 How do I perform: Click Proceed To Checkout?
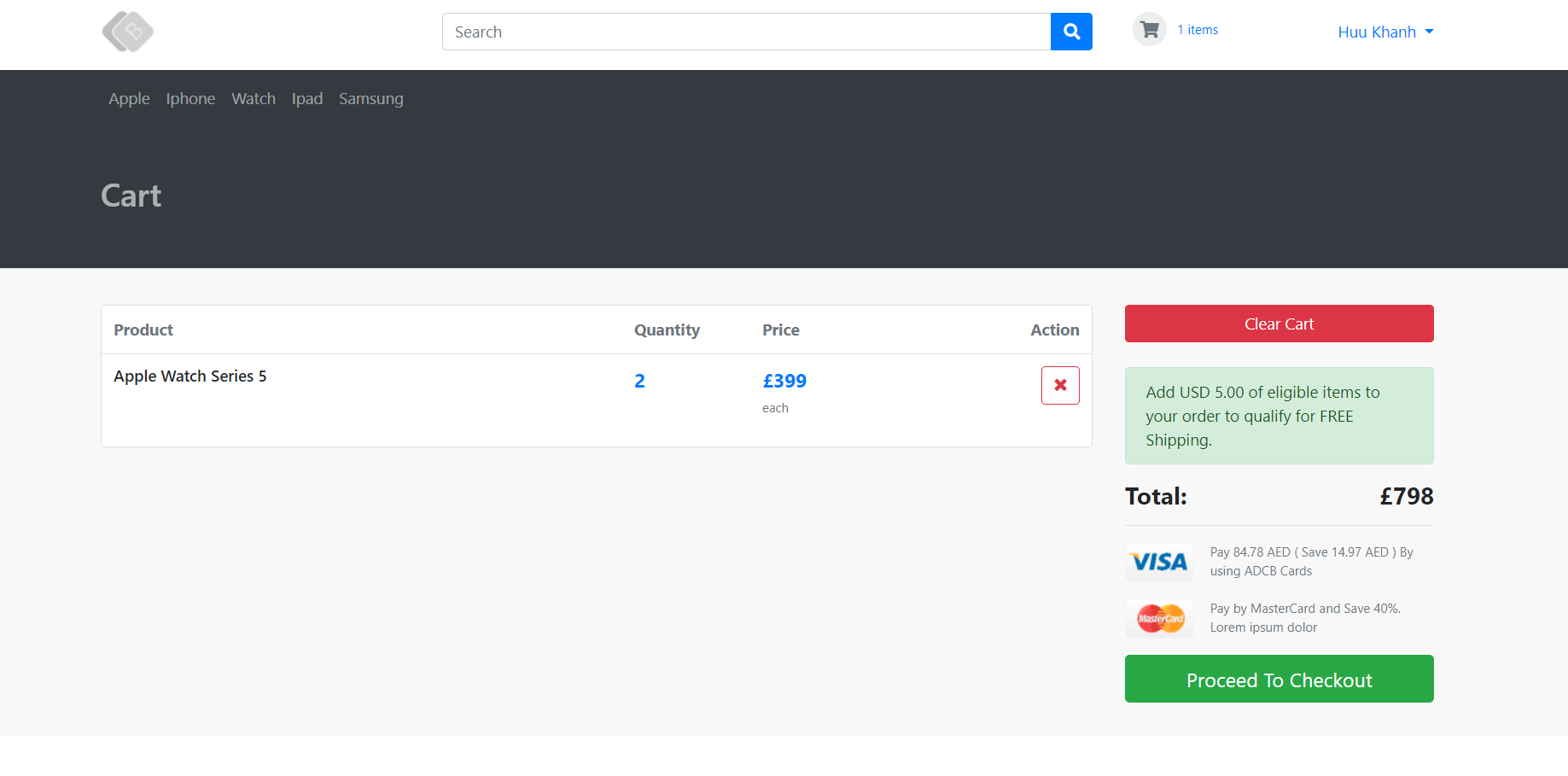pyautogui.click(x=1278, y=680)
